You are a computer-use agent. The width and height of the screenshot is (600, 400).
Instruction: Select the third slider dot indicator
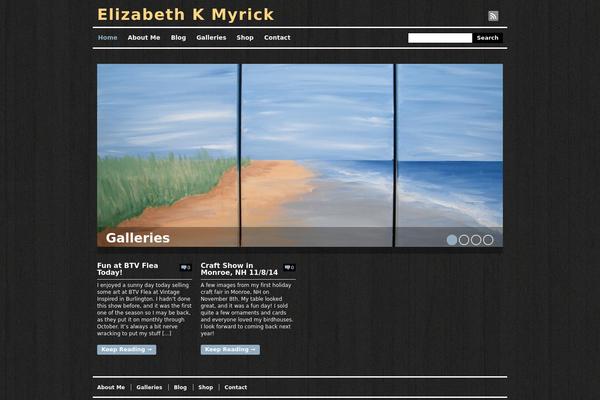point(476,240)
